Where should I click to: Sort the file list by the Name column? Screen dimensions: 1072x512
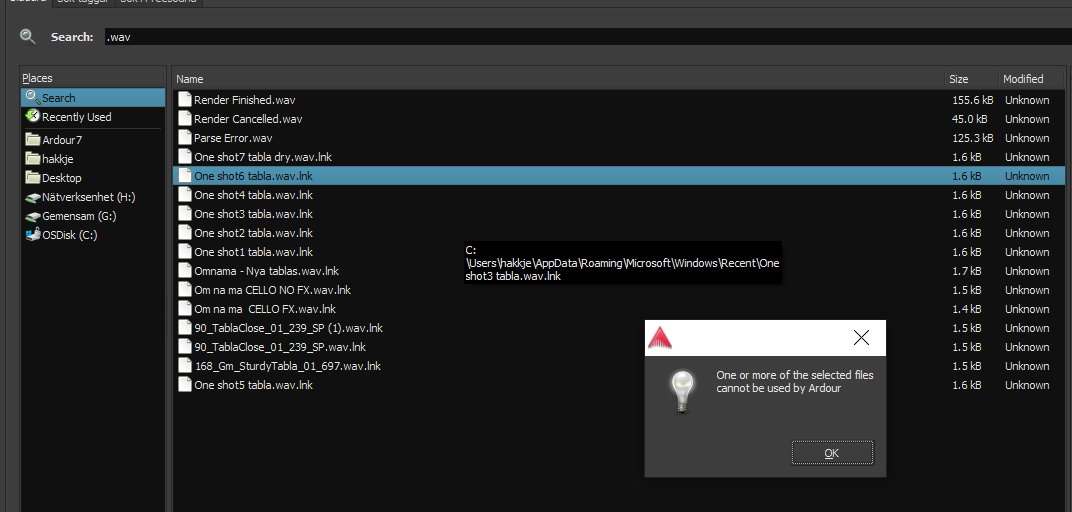coord(189,79)
